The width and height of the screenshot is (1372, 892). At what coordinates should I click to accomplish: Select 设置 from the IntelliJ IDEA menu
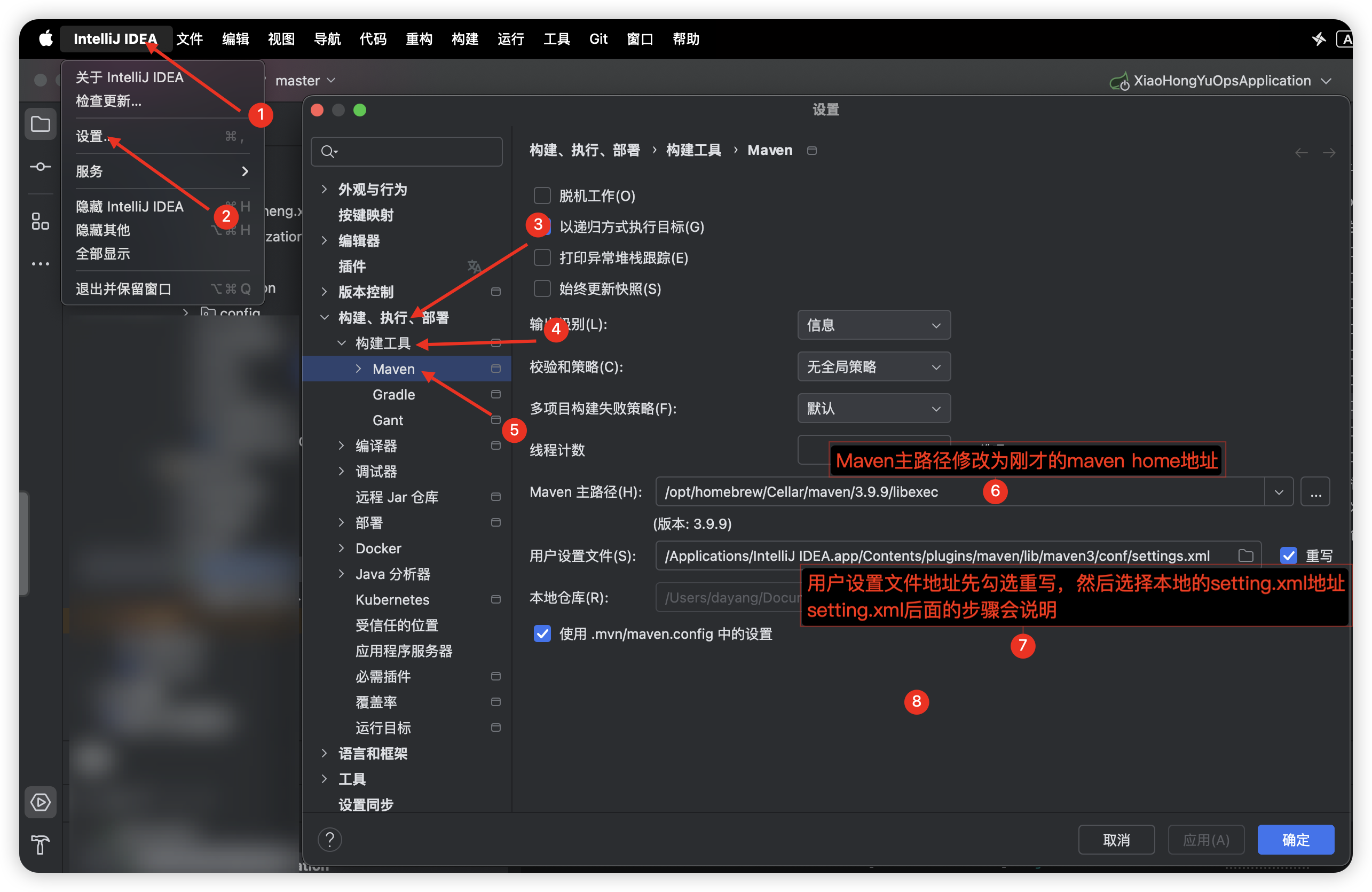(x=92, y=137)
